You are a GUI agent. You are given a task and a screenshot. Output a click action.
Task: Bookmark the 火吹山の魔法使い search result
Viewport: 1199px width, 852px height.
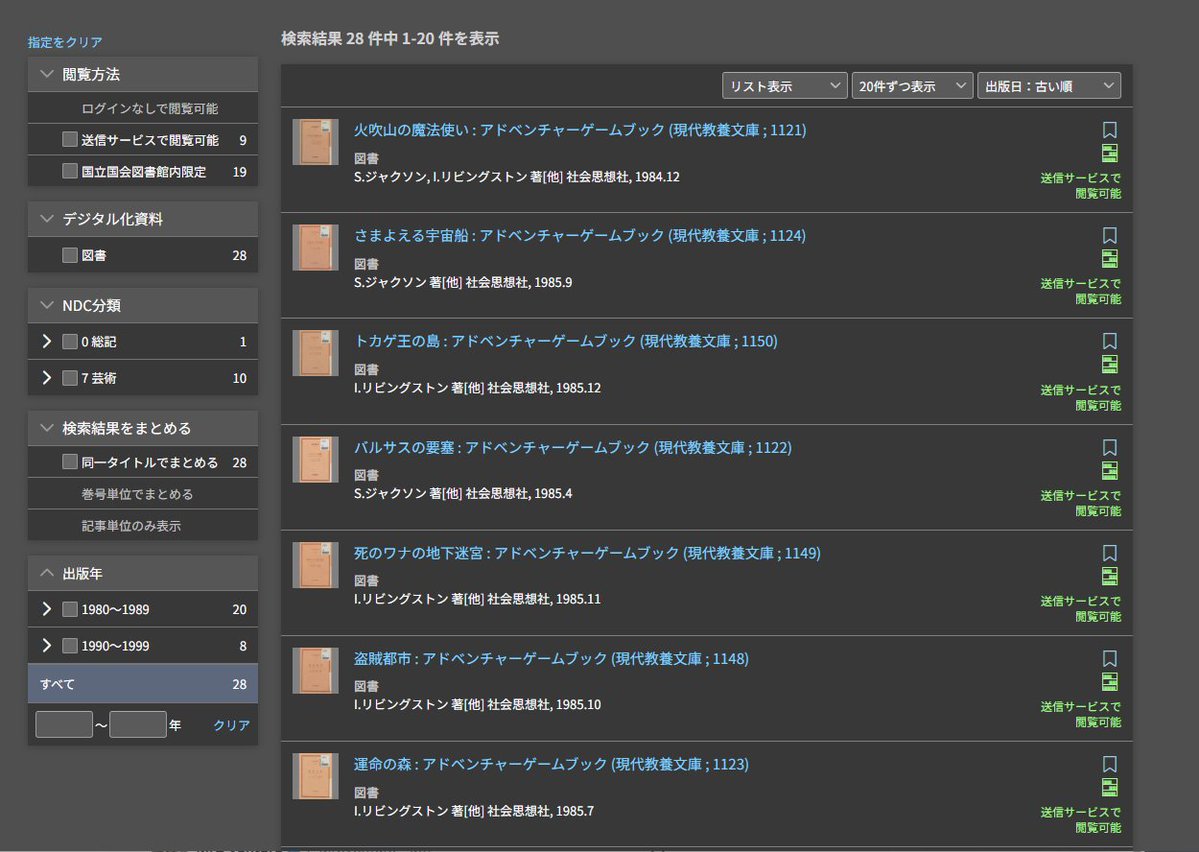click(x=1110, y=128)
